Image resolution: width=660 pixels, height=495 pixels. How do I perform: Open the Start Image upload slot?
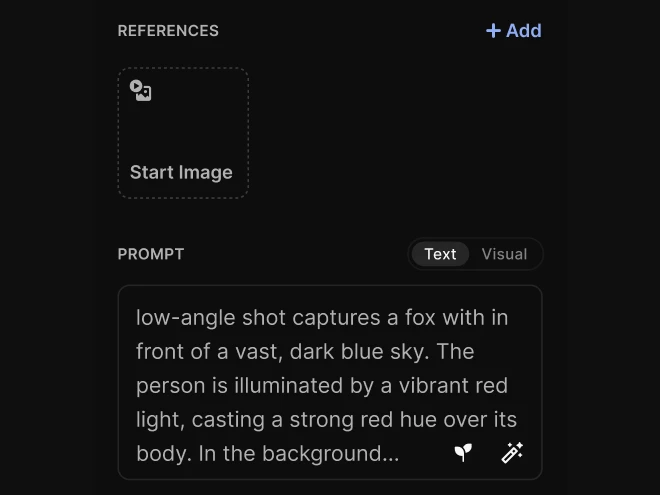(x=183, y=133)
